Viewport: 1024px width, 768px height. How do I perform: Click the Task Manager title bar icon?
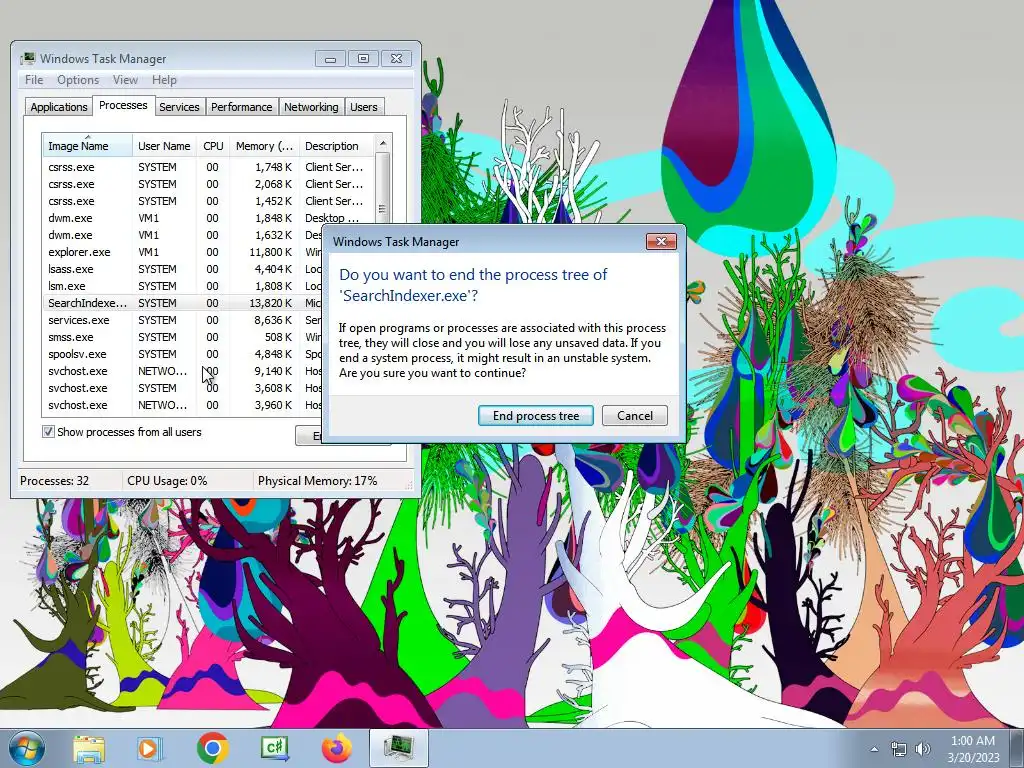(x=27, y=59)
